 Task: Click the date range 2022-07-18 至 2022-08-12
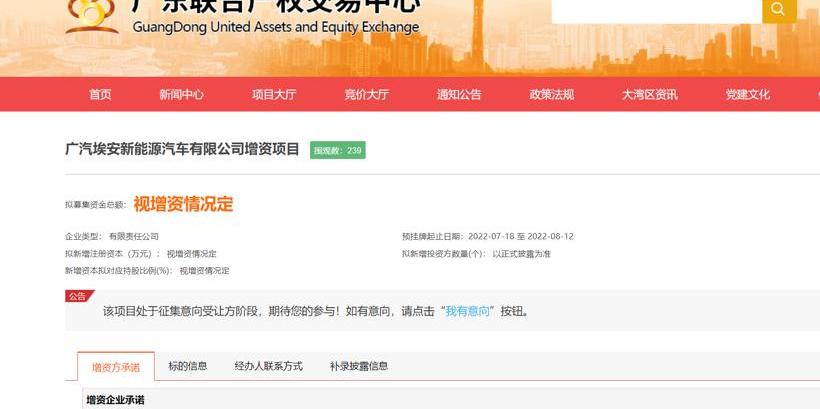pyautogui.click(x=521, y=236)
